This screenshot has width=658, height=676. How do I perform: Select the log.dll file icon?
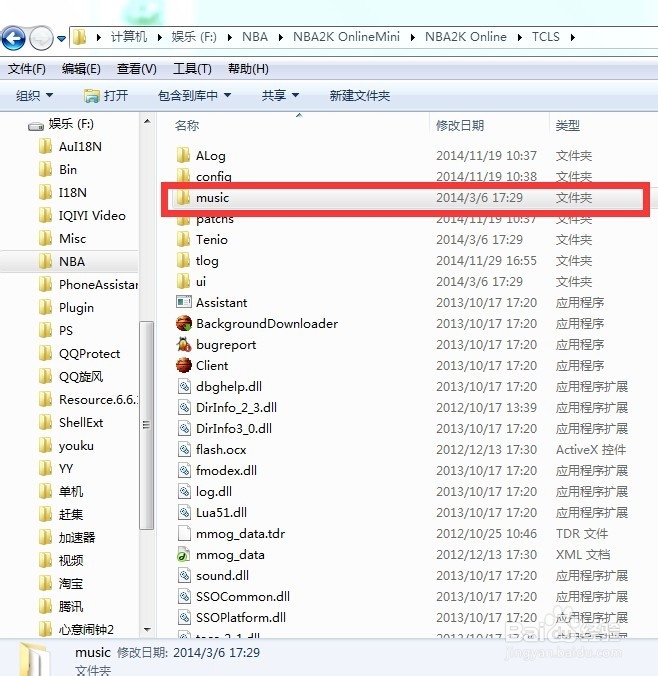pyautogui.click(x=184, y=491)
